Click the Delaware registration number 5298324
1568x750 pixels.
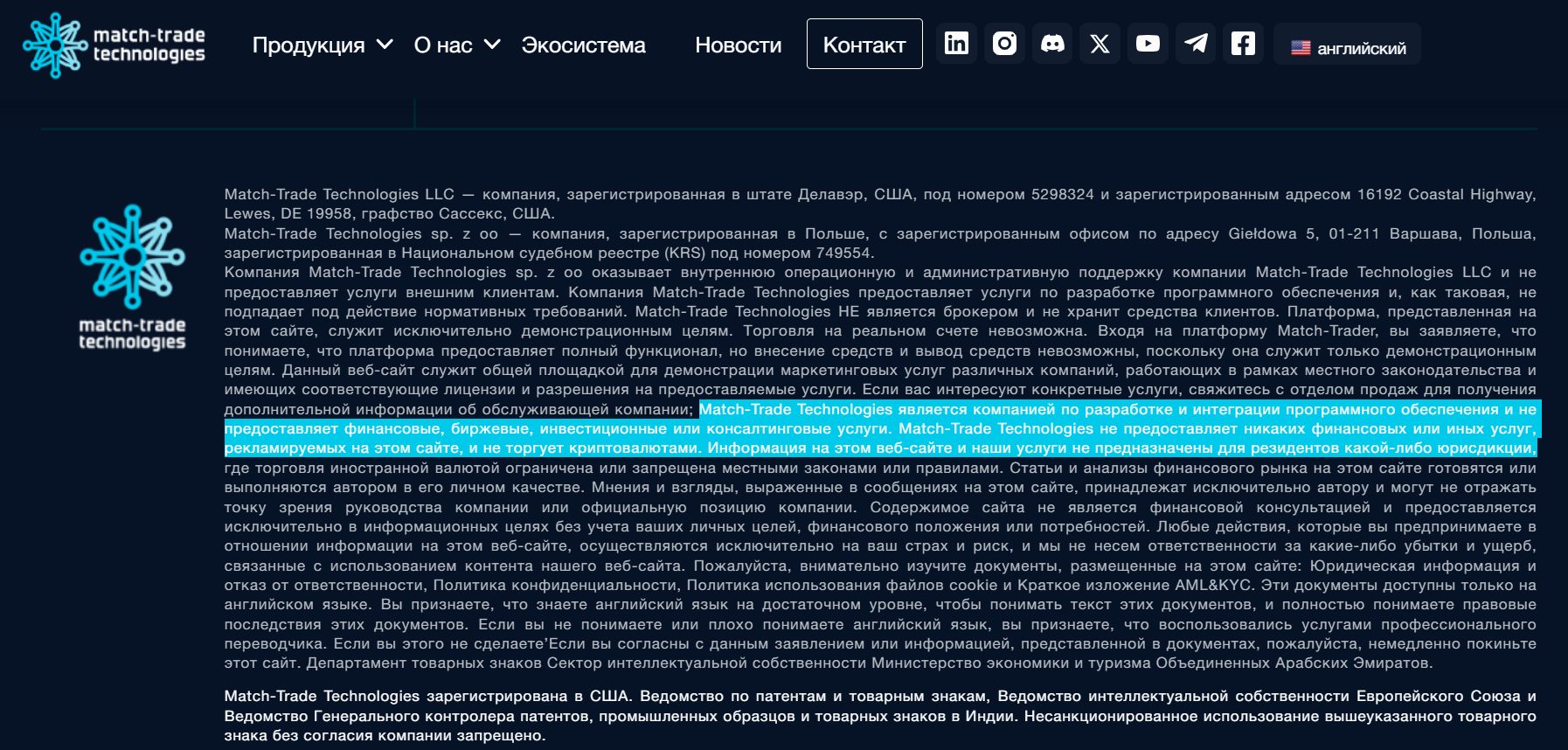tap(1062, 194)
